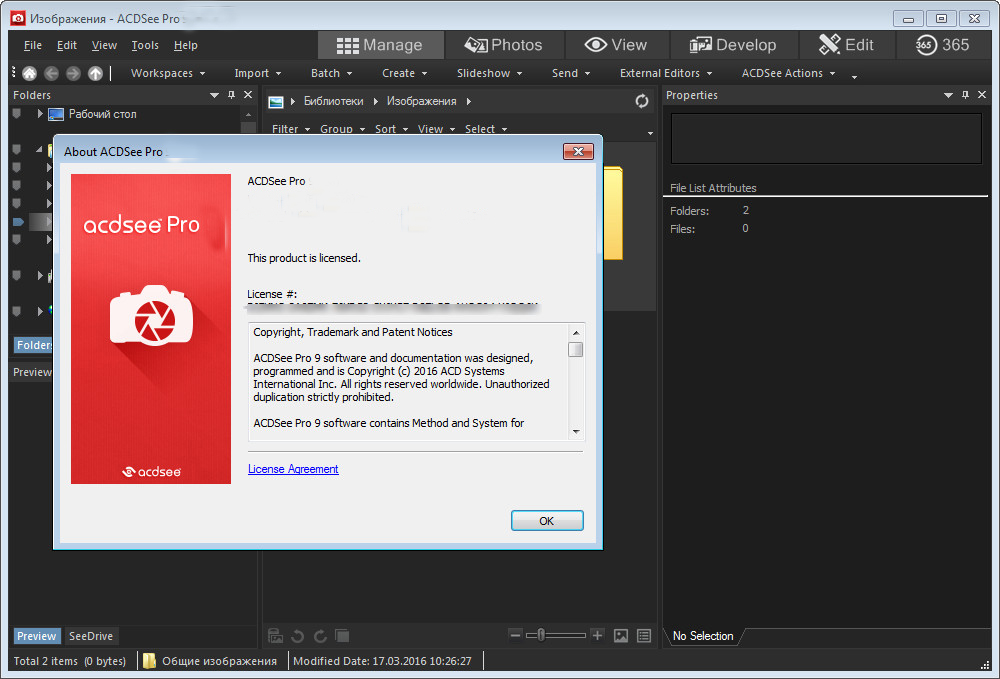Open the Select dropdown
Viewport: 1000px width, 679px height.
click(x=486, y=129)
